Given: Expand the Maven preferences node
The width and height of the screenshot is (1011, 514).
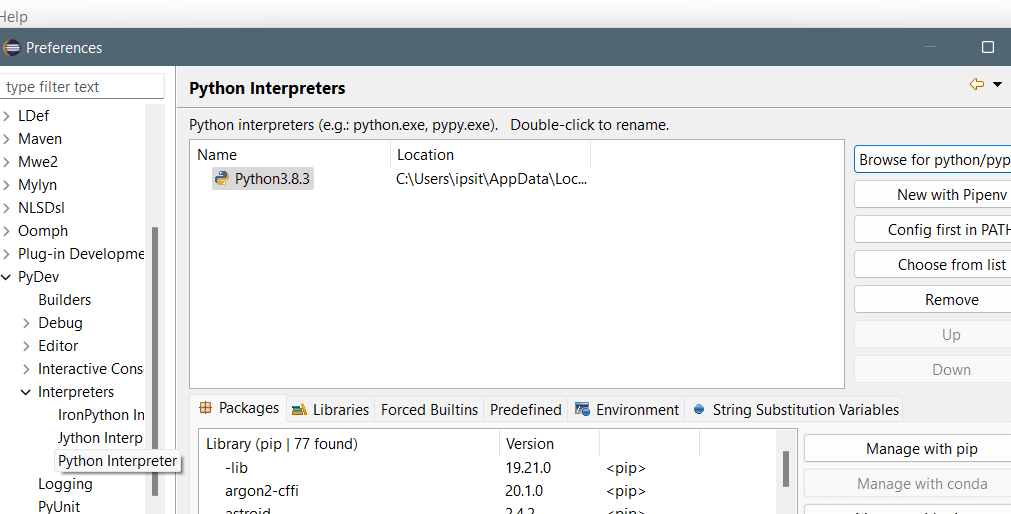Looking at the screenshot, I should [7, 139].
